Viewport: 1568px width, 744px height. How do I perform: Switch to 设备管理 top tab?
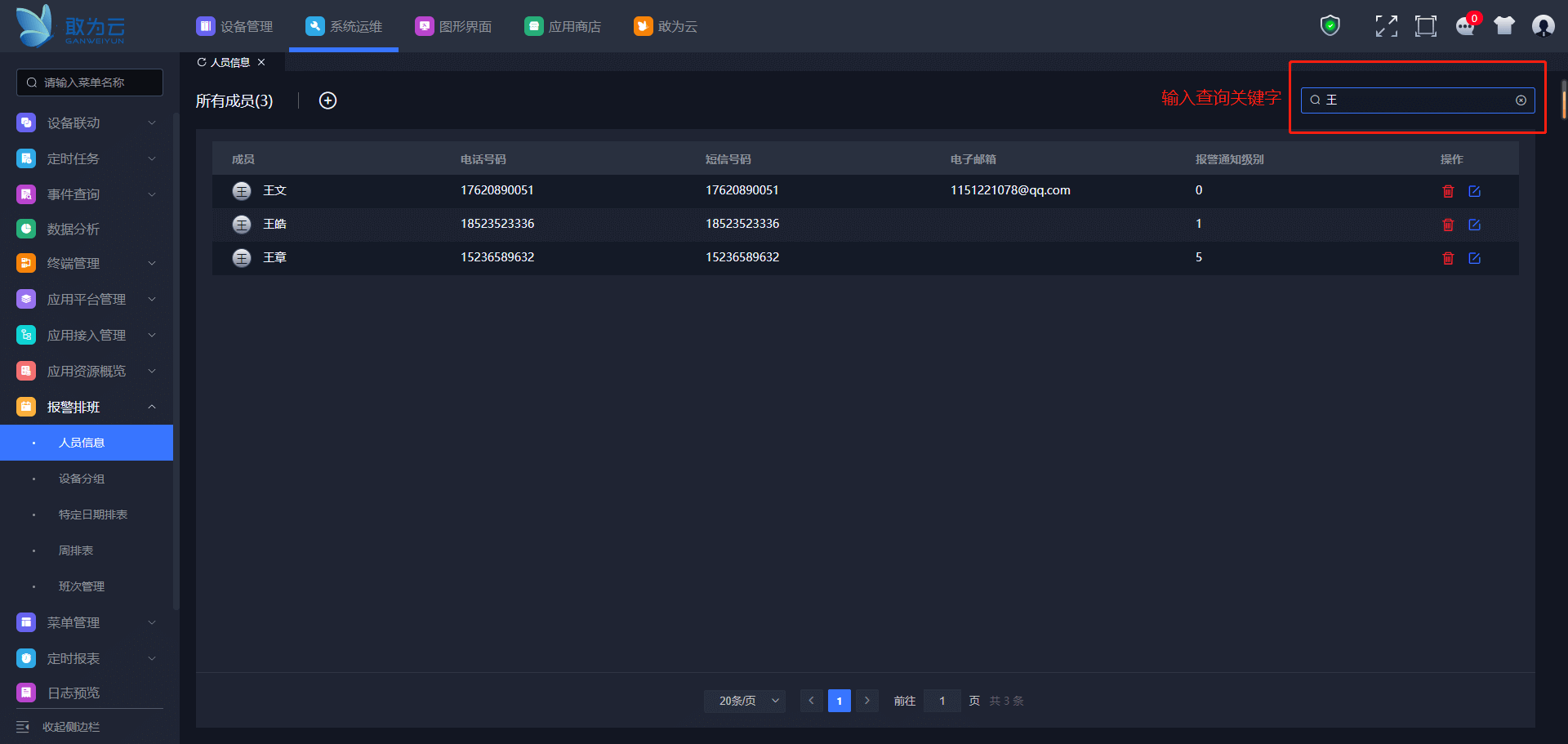pos(235,26)
